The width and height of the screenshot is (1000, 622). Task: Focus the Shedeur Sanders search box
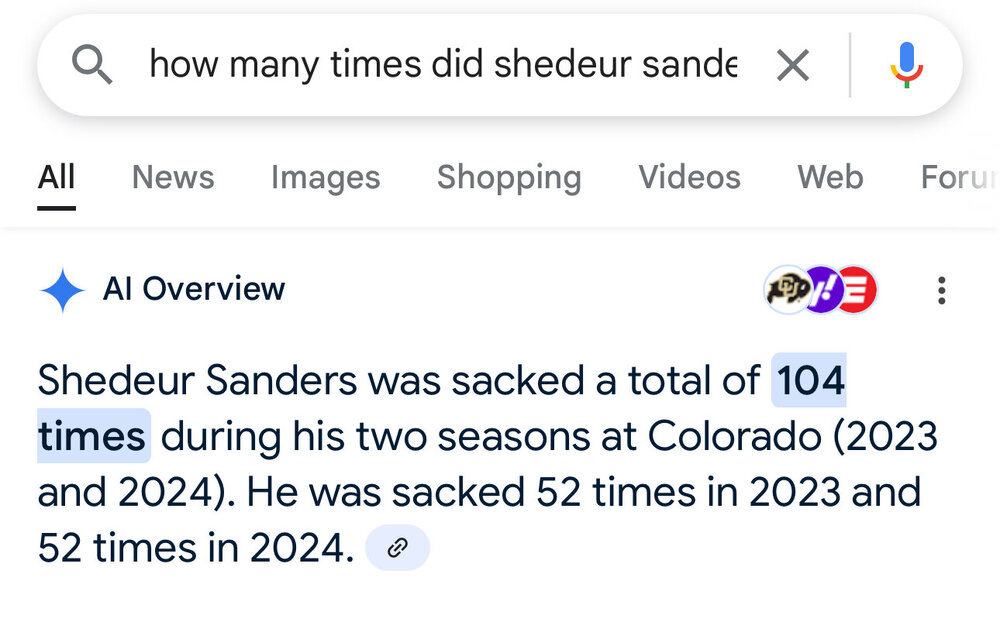point(442,66)
